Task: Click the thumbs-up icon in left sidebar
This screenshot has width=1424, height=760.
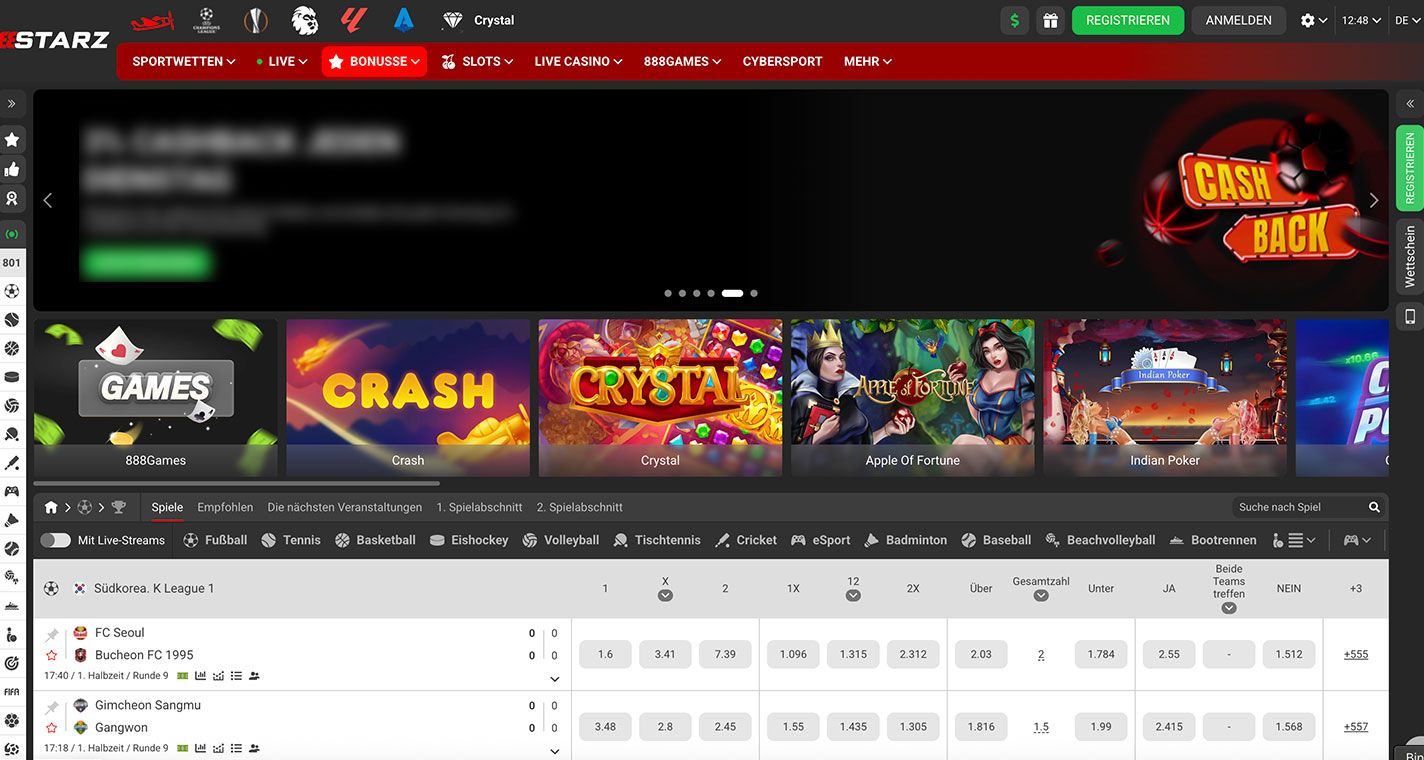Action: click(12, 170)
